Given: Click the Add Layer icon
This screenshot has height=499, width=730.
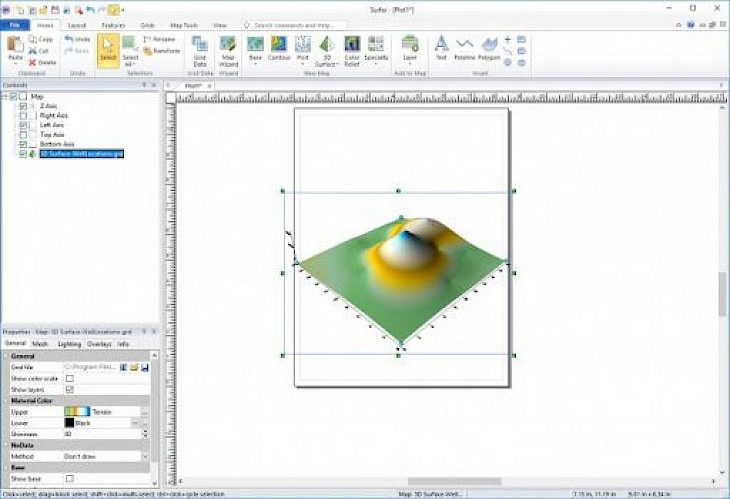Looking at the screenshot, I should 410,44.
